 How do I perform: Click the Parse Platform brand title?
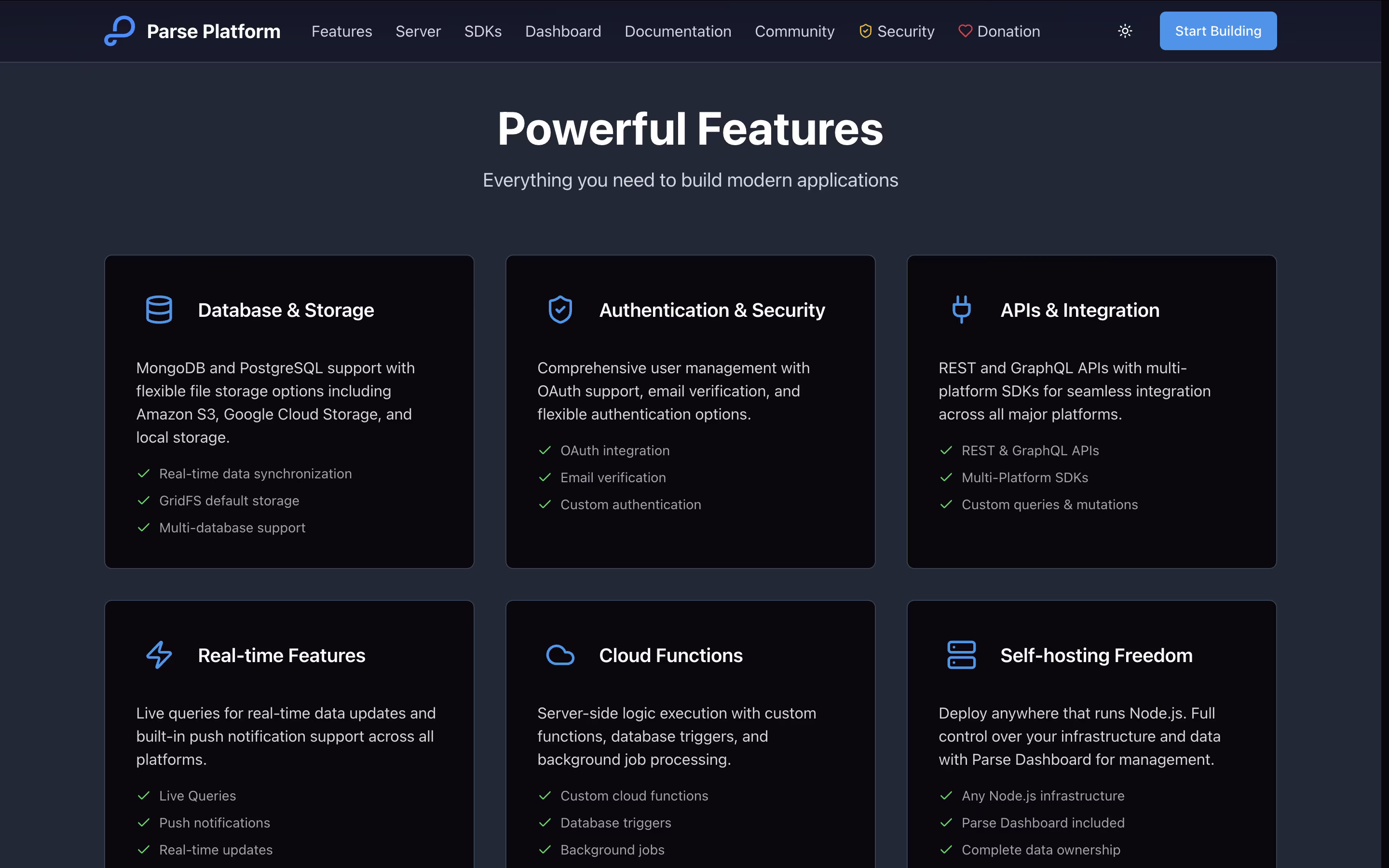click(x=214, y=31)
